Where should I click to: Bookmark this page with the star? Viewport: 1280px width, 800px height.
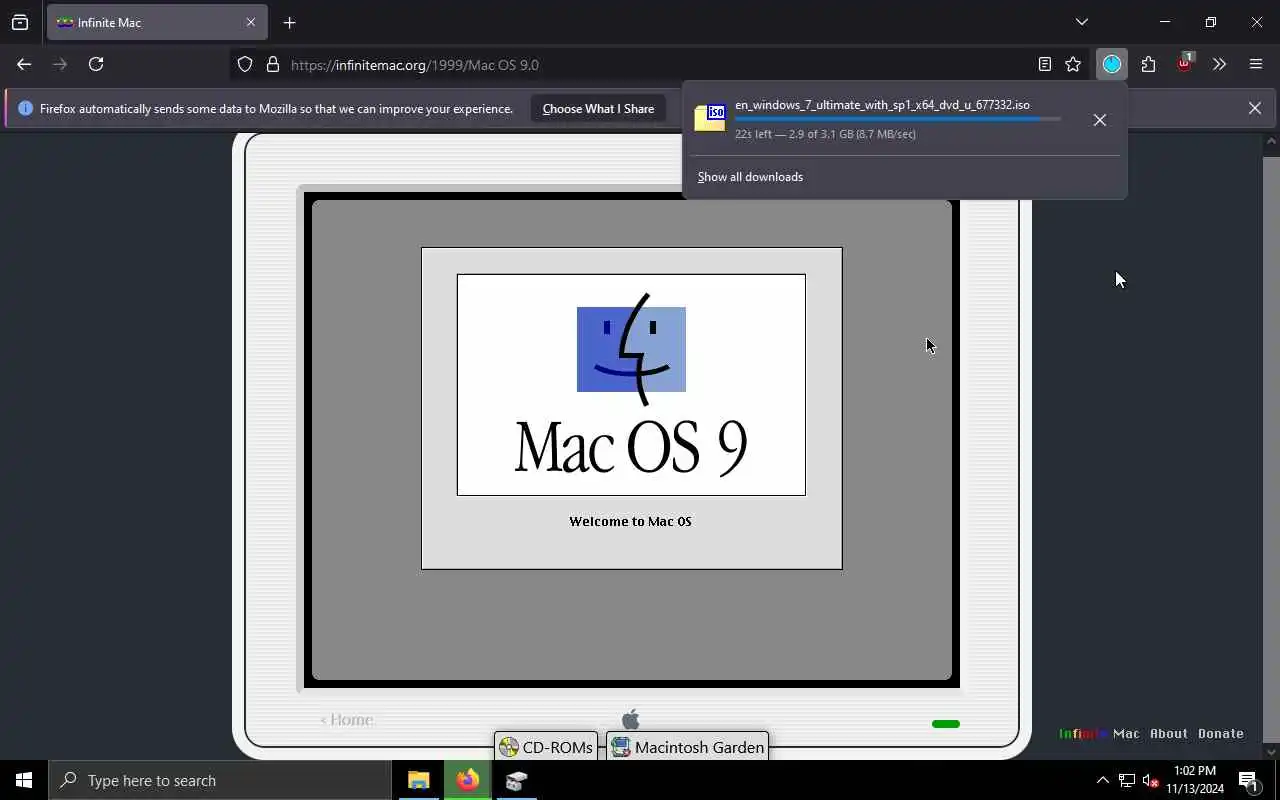(1073, 65)
